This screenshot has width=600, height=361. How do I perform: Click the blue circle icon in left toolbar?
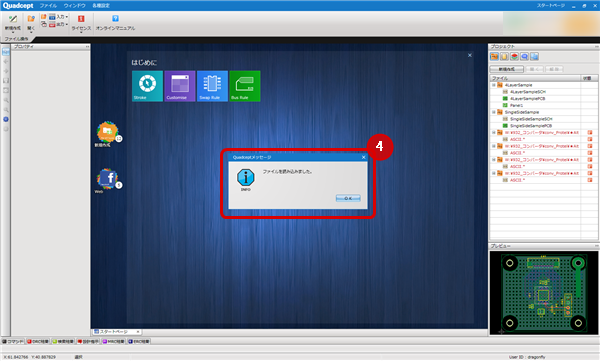(x=6, y=119)
